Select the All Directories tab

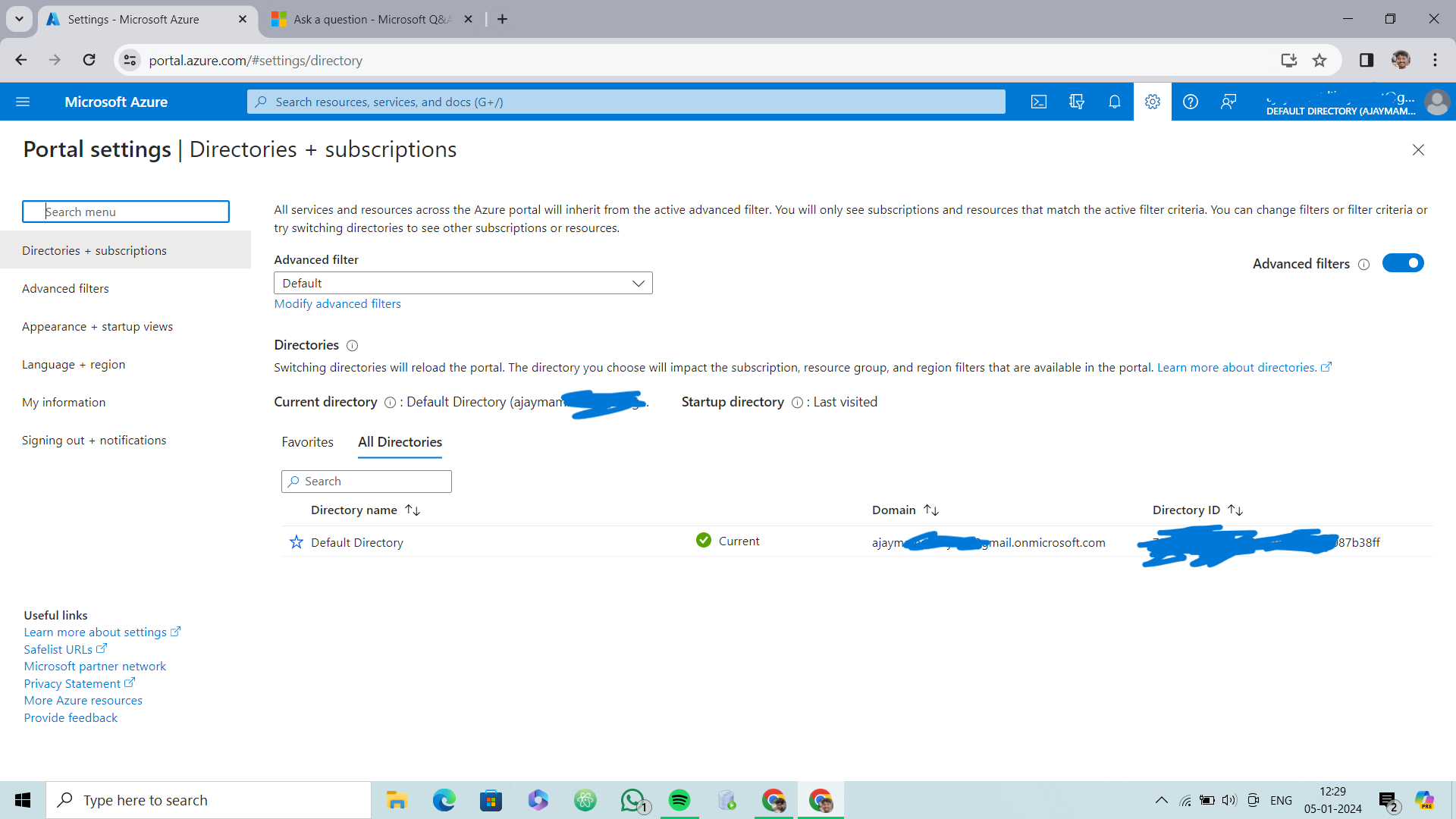click(x=400, y=442)
